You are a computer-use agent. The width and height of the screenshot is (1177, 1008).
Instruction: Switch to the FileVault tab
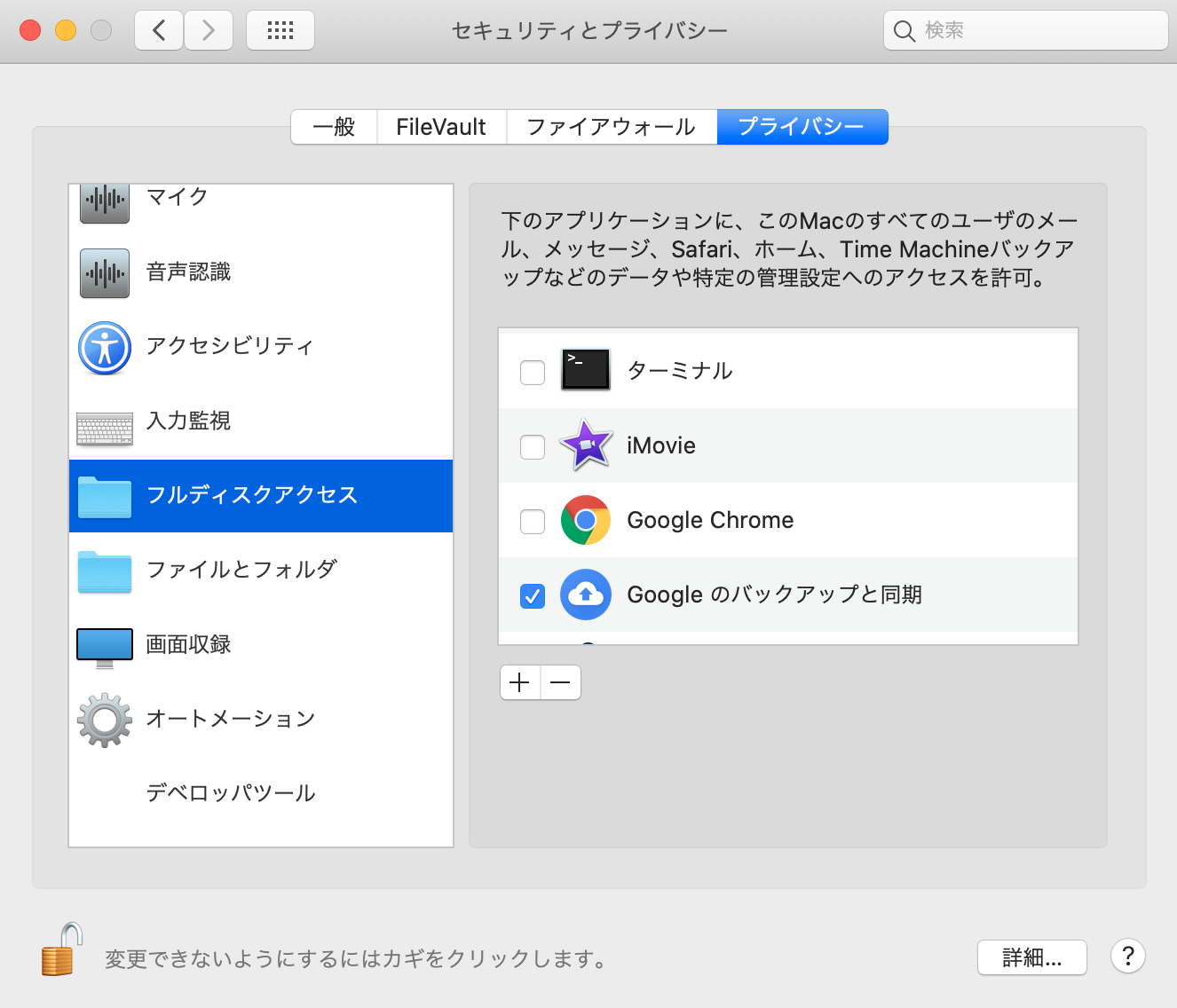[x=441, y=127]
